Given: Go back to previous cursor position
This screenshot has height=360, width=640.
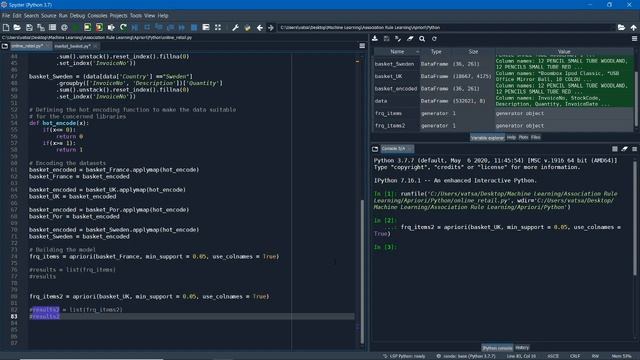Looking at the screenshot, I should pyautogui.click(x=260, y=27).
